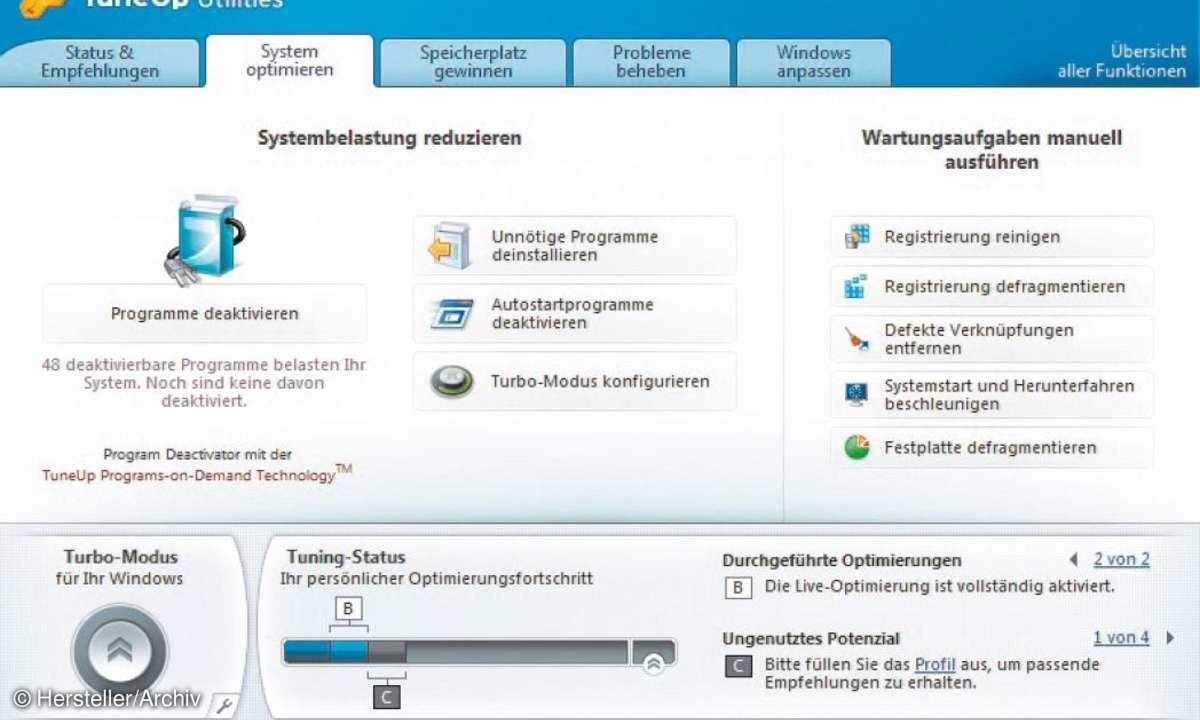Screen dimensions: 1200x720
Task: Start Festplatte defragmentieren
Action: click(x=992, y=448)
